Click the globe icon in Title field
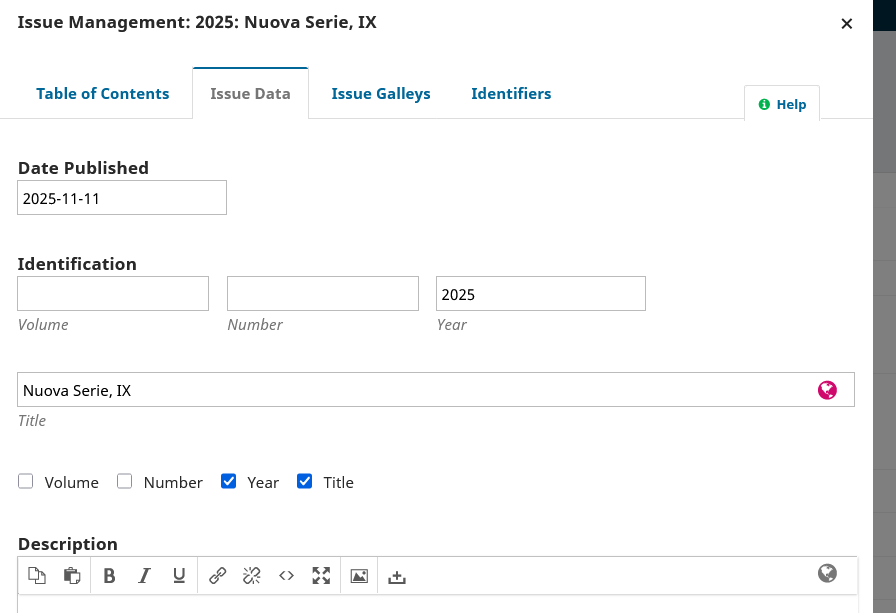Screen dimensions: 896x613 (x=827, y=390)
